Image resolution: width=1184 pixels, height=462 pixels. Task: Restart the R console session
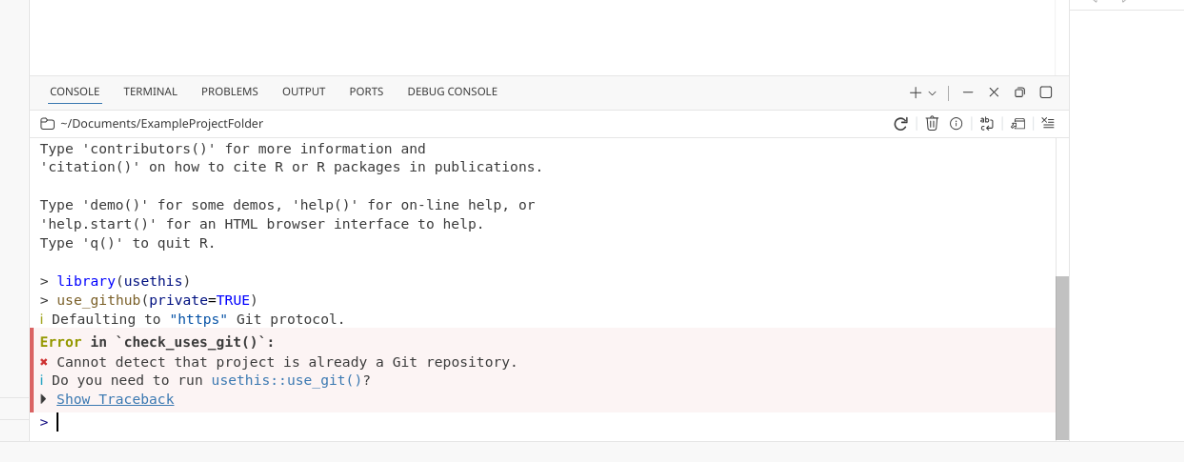click(900, 124)
